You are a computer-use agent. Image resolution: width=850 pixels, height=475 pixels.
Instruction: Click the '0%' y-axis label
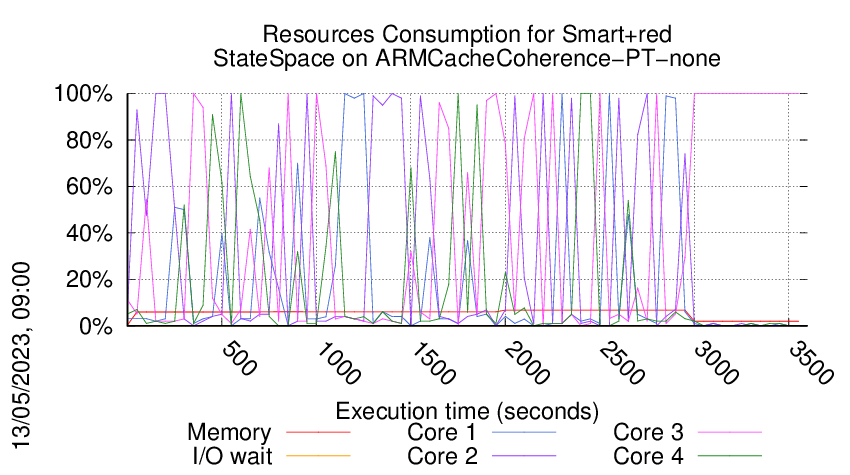click(96, 326)
